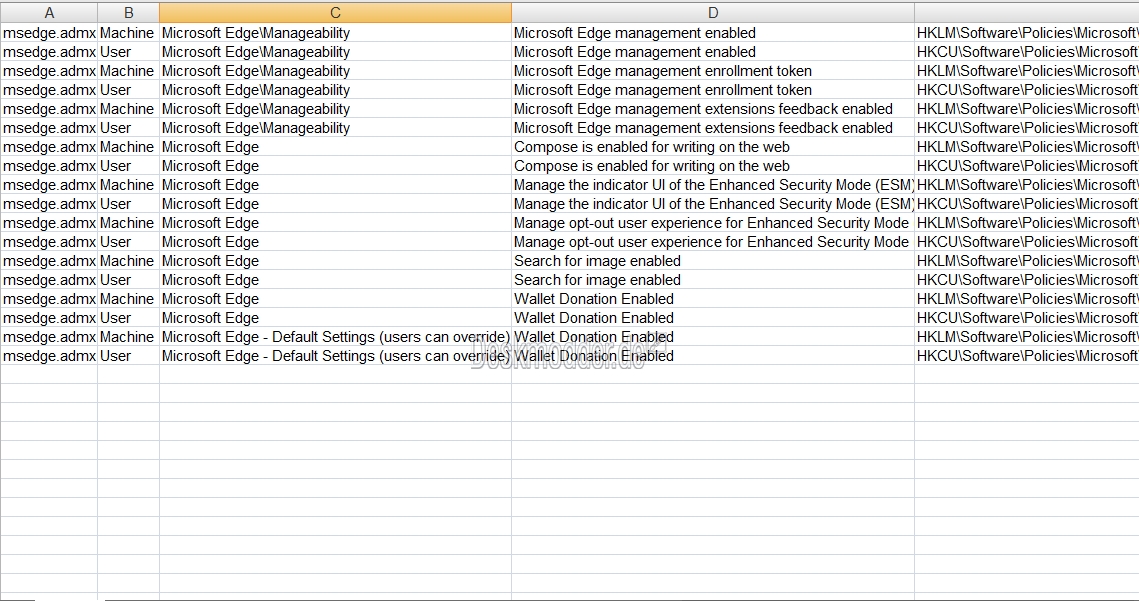
Task: Select HKCU registry cell in 'Manage opt-out' row
Action: click(x=1026, y=241)
